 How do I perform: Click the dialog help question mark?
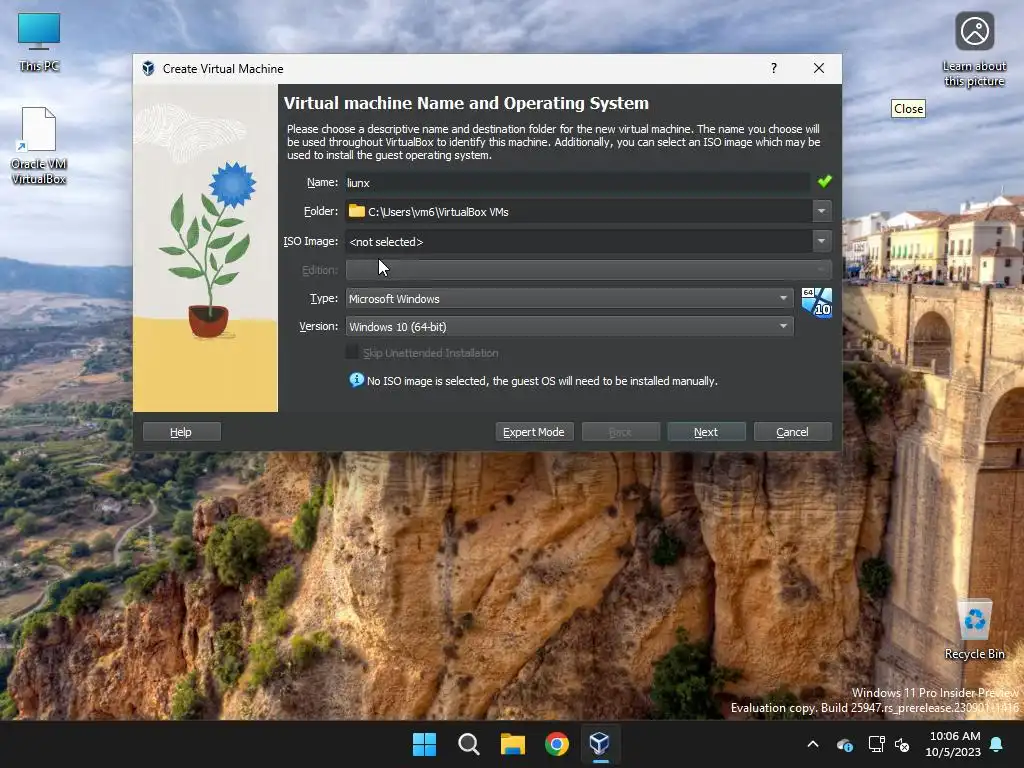click(x=774, y=68)
